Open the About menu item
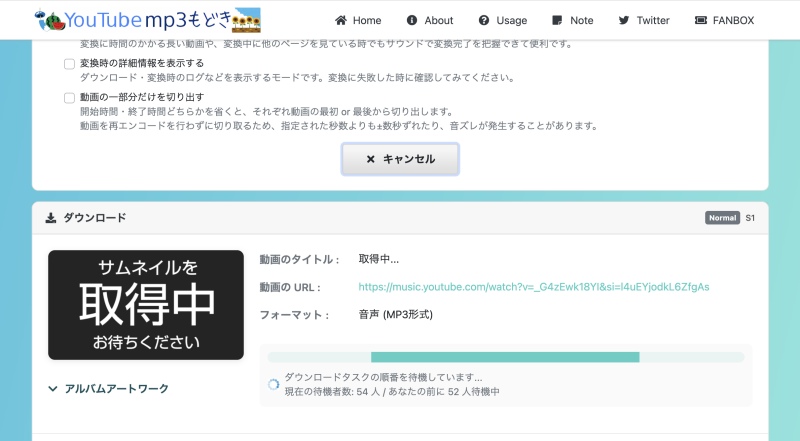The width and height of the screenshot is (800, 441). click(x=430, y=20)
